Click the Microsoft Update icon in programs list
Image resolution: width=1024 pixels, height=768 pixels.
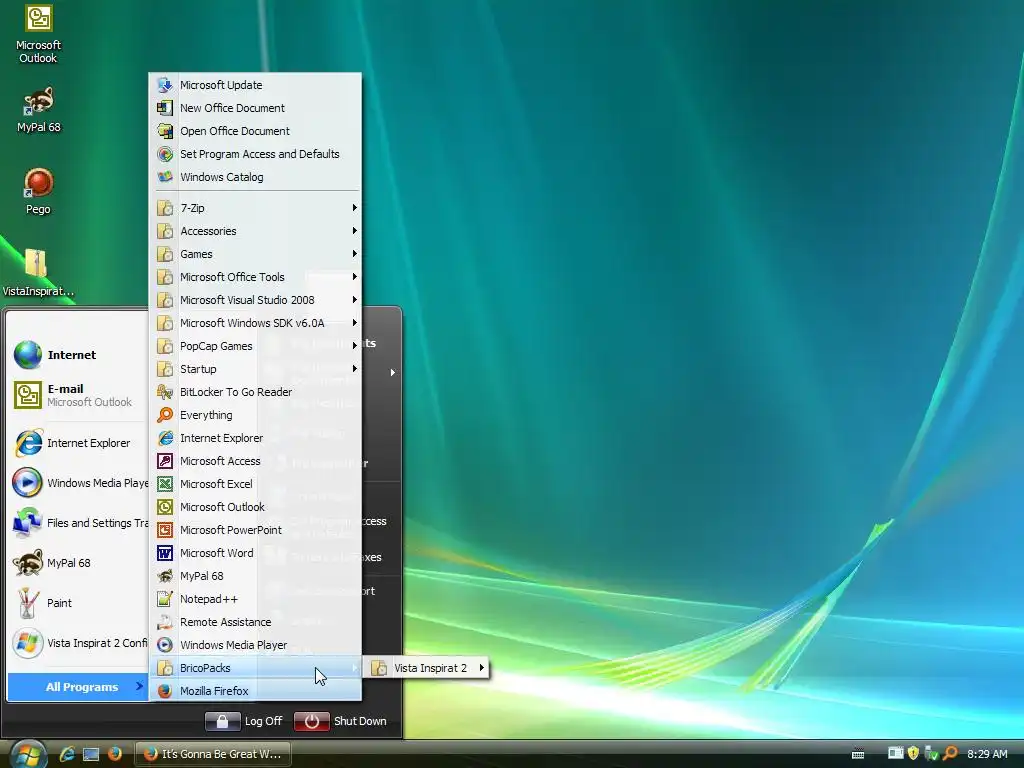click(165, 85)
